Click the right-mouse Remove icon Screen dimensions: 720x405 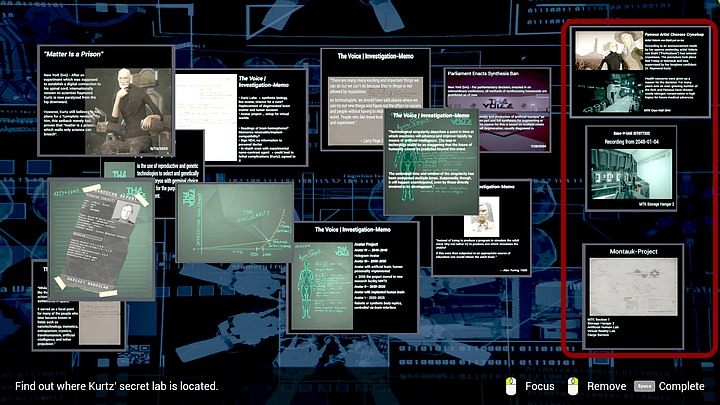[573, 386]
